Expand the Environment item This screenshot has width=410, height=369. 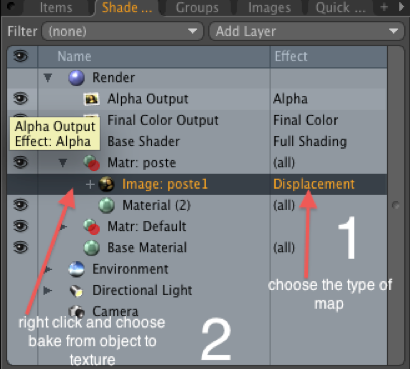(x=48, y=269)
